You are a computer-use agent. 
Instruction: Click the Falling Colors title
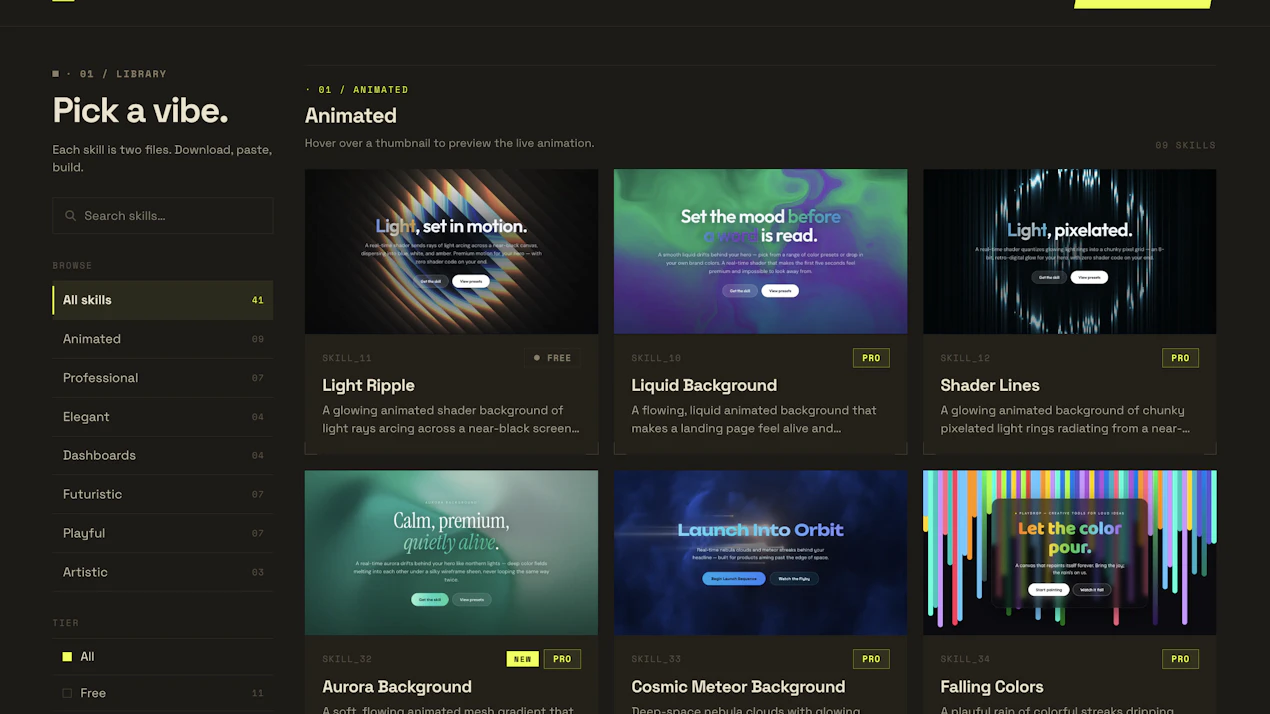(992, 687)
